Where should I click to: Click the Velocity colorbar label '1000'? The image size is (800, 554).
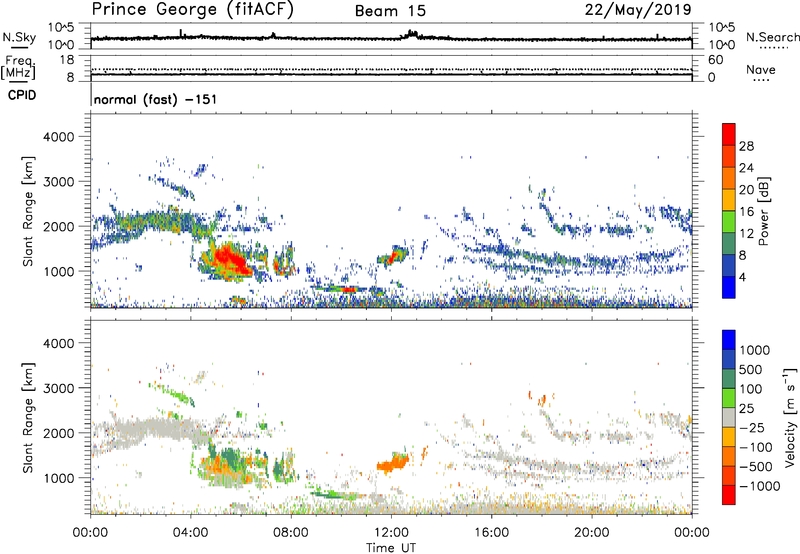point(755,350)
